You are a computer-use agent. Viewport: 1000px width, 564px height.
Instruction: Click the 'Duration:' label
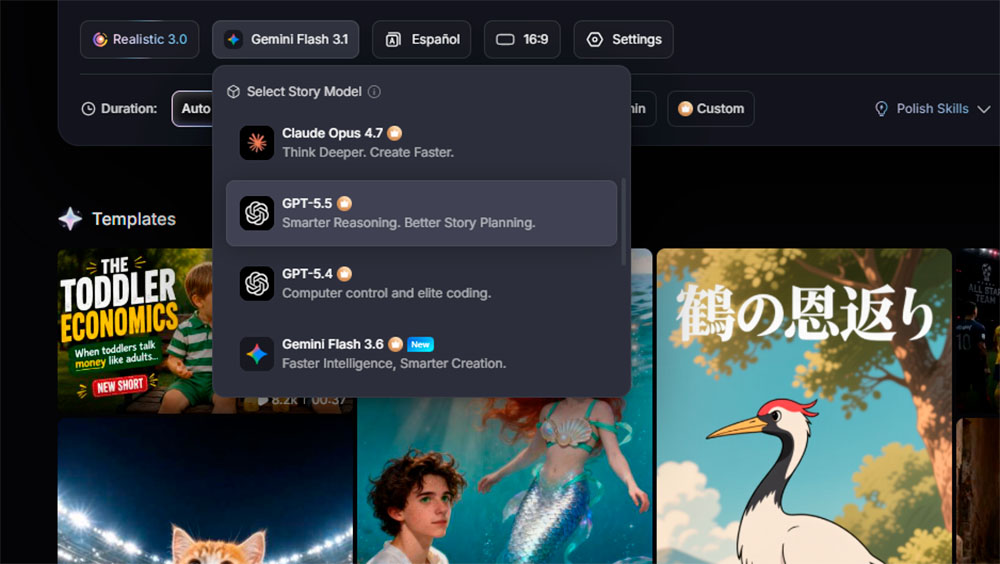tap(129, 108)
